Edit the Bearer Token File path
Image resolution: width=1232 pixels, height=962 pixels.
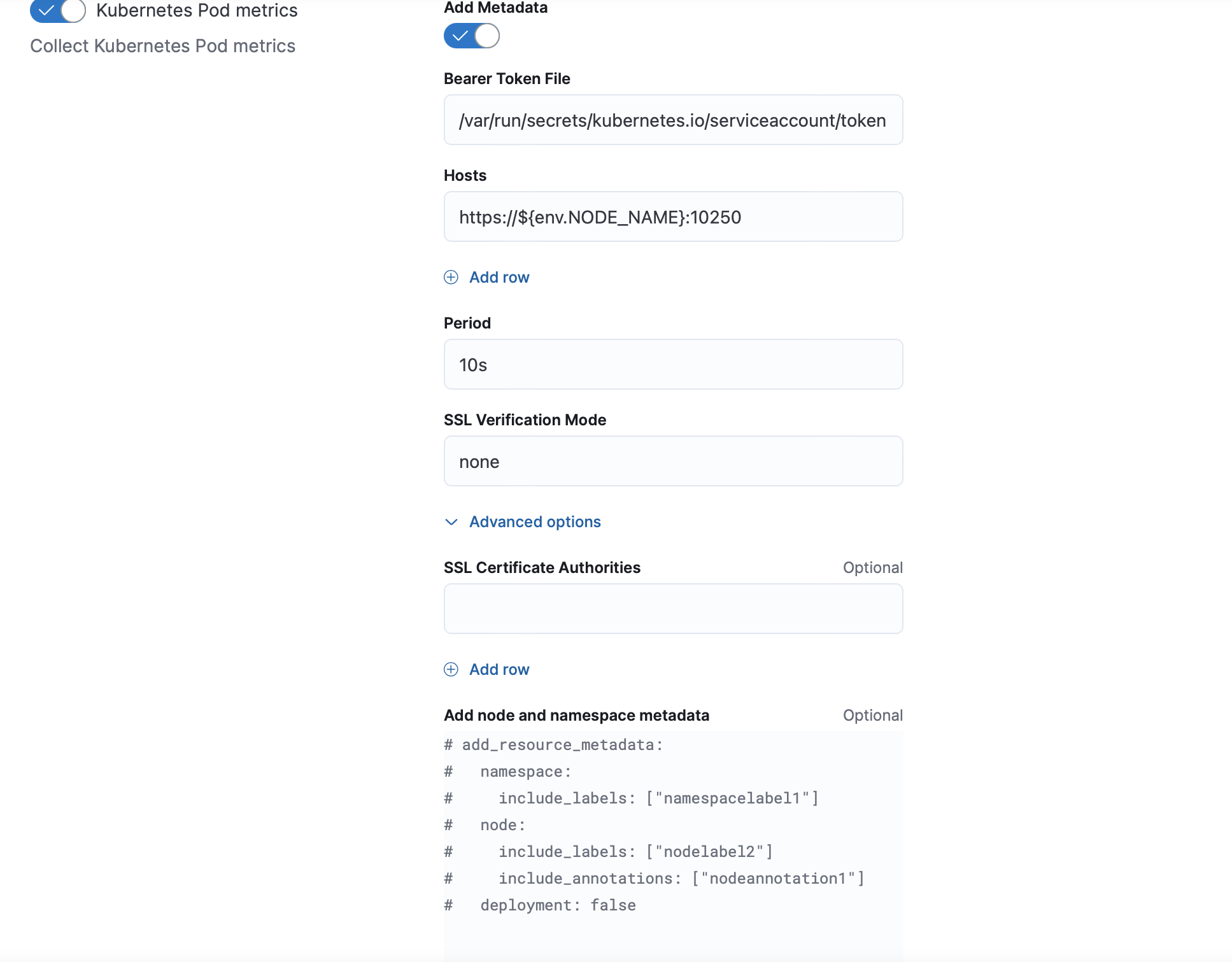coord(673,120)
